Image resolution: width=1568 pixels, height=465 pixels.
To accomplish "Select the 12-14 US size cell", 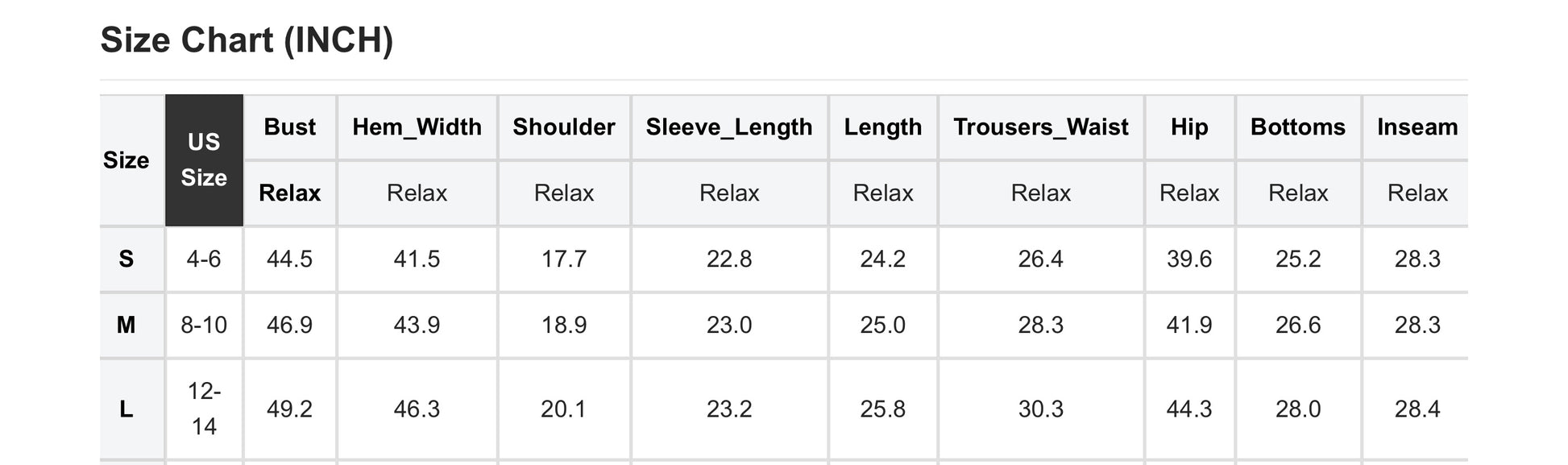I will (204, 409).
